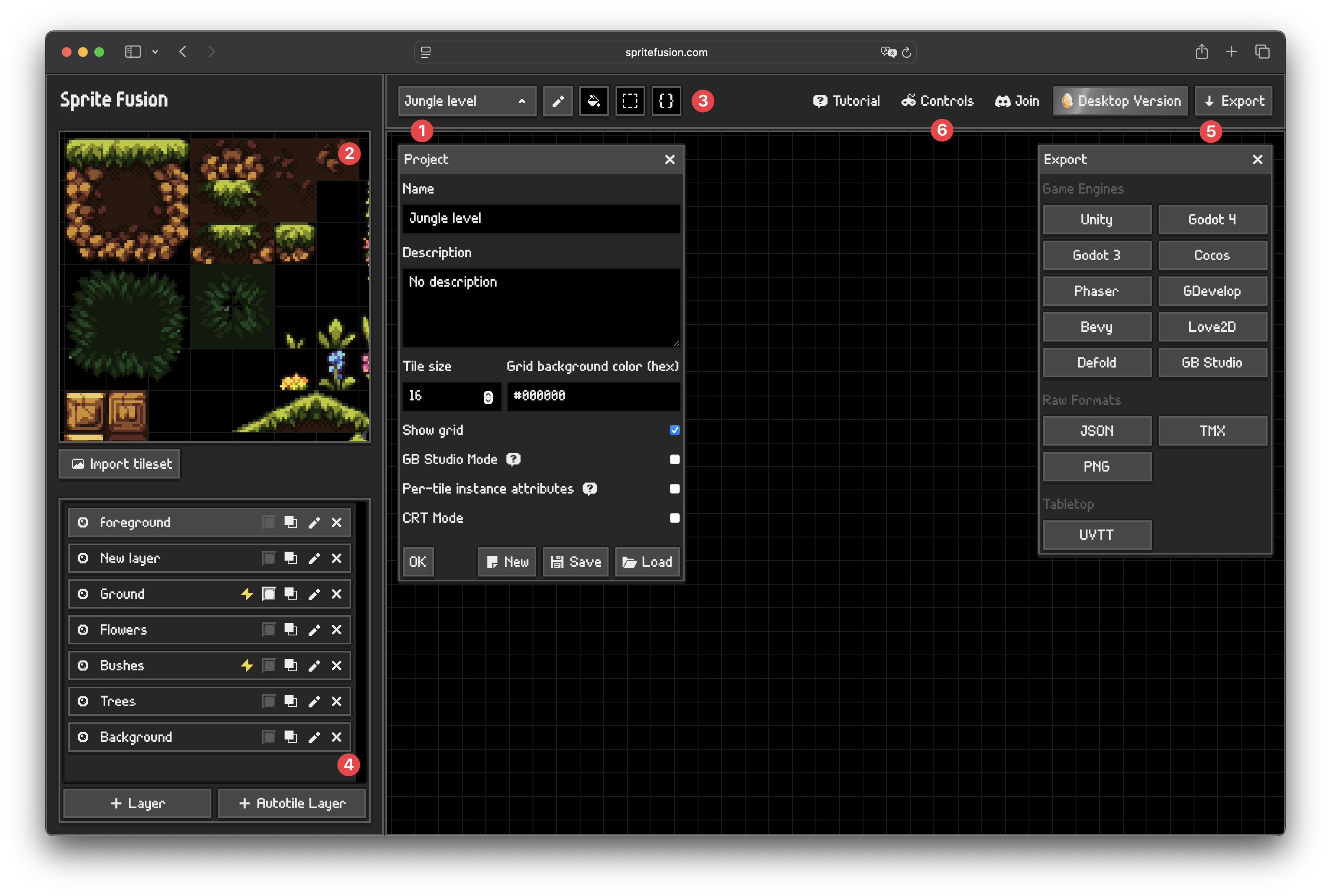Click Save in the Project dialog
The image size is (1331, 896).
pyautogui.click(x=576, y=562)
